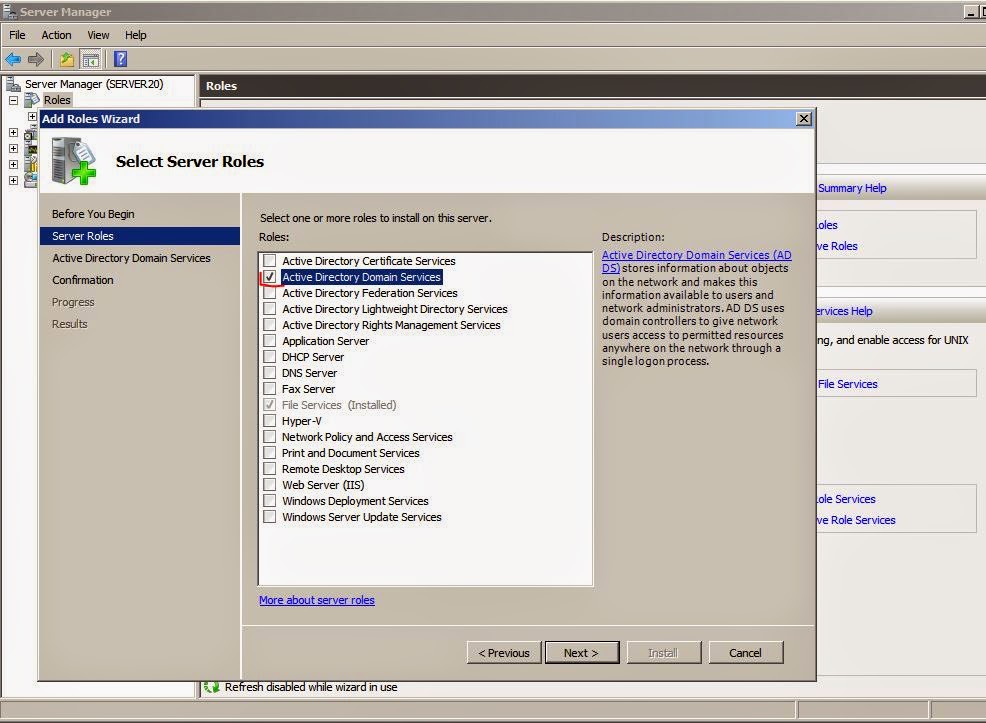
Task: Click the Add Roles Wizard server icon
Action: point(74,161)
